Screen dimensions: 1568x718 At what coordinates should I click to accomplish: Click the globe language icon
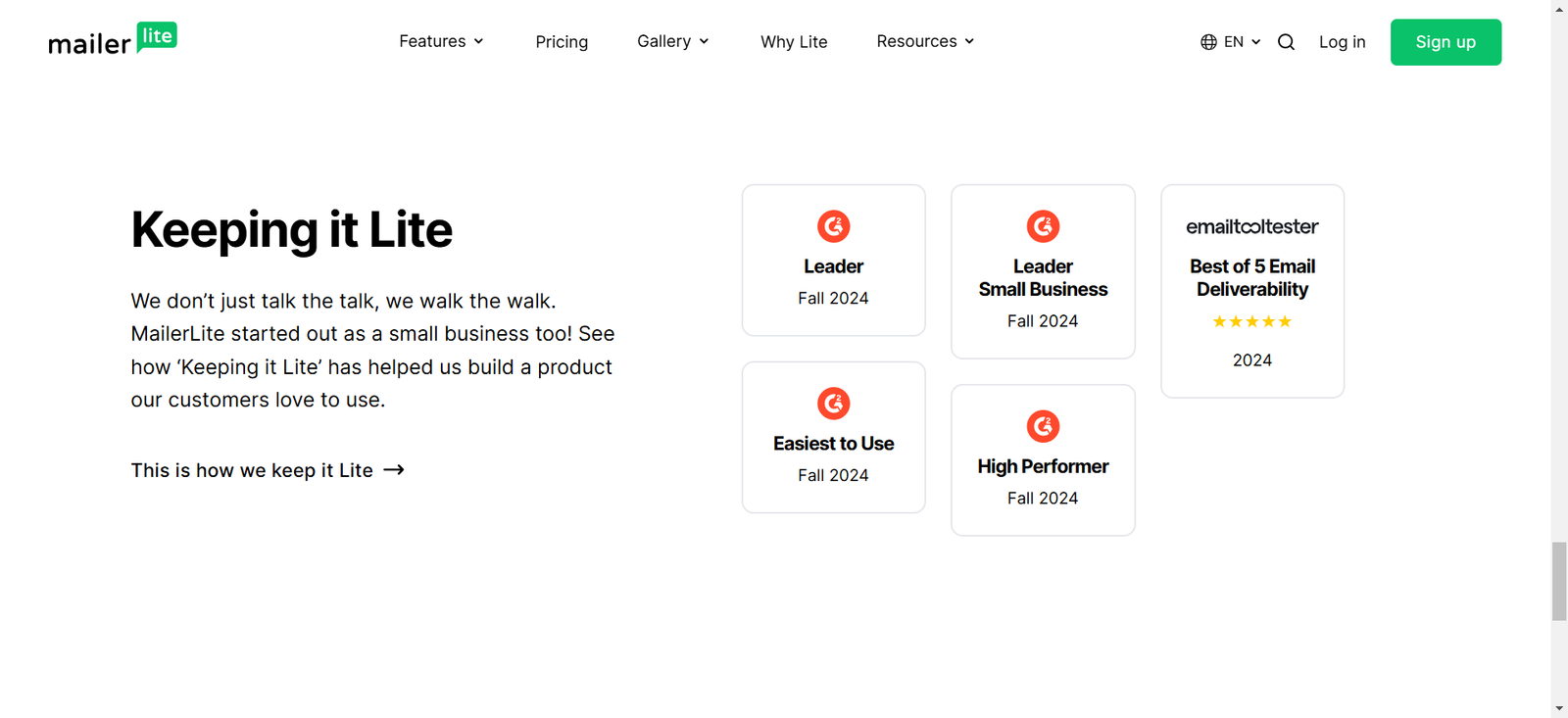[x=1208, y=42]
